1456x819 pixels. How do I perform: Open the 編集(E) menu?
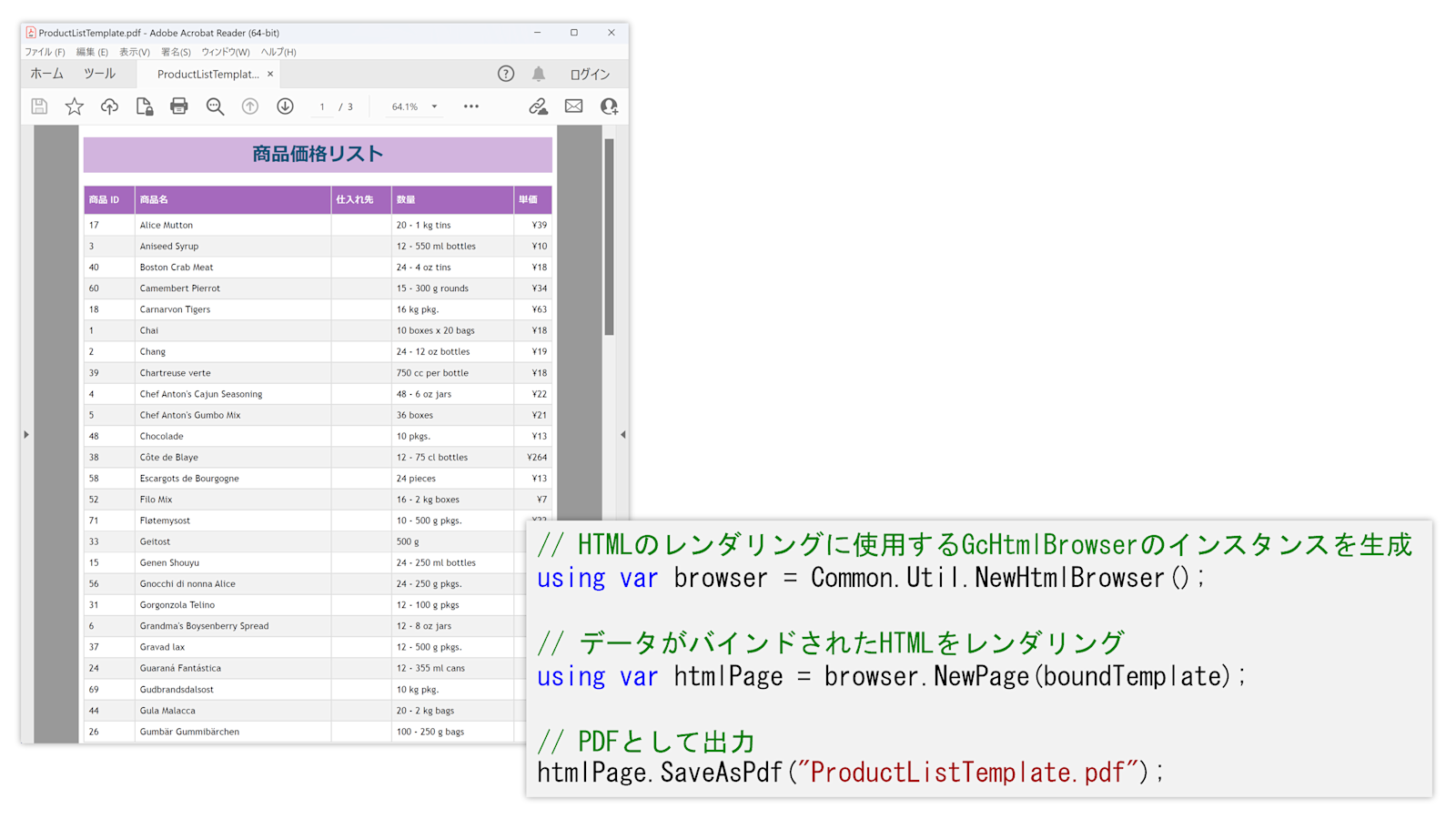(x=92, y=52)
